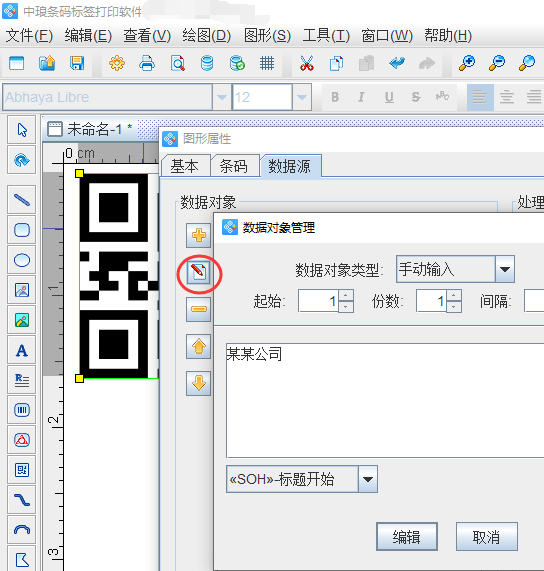
Task: Click the scissors cut icon
Action: pyautogui.click(x=307, y=63)
